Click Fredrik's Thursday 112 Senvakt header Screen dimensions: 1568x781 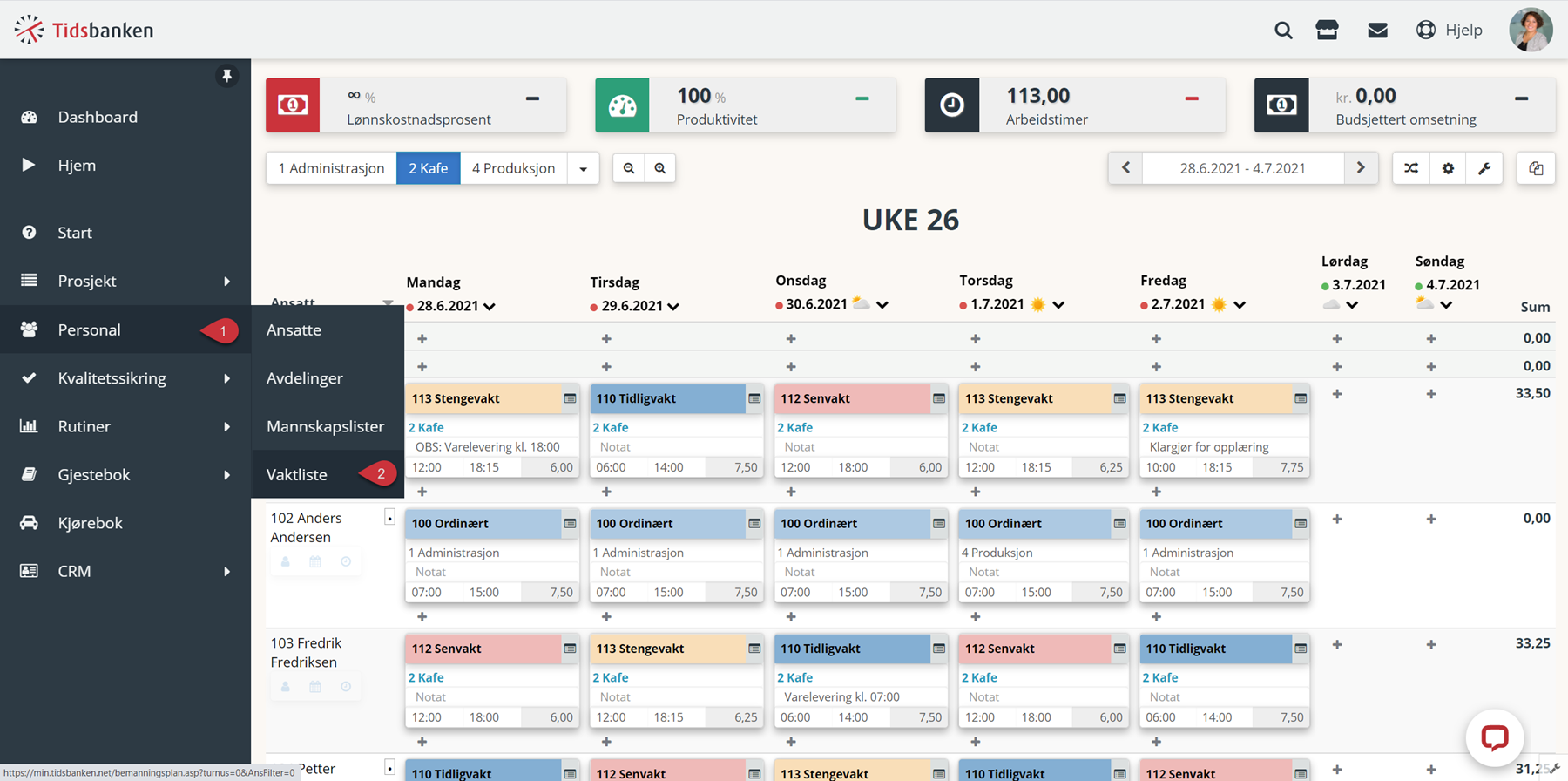coord(1035,649)
